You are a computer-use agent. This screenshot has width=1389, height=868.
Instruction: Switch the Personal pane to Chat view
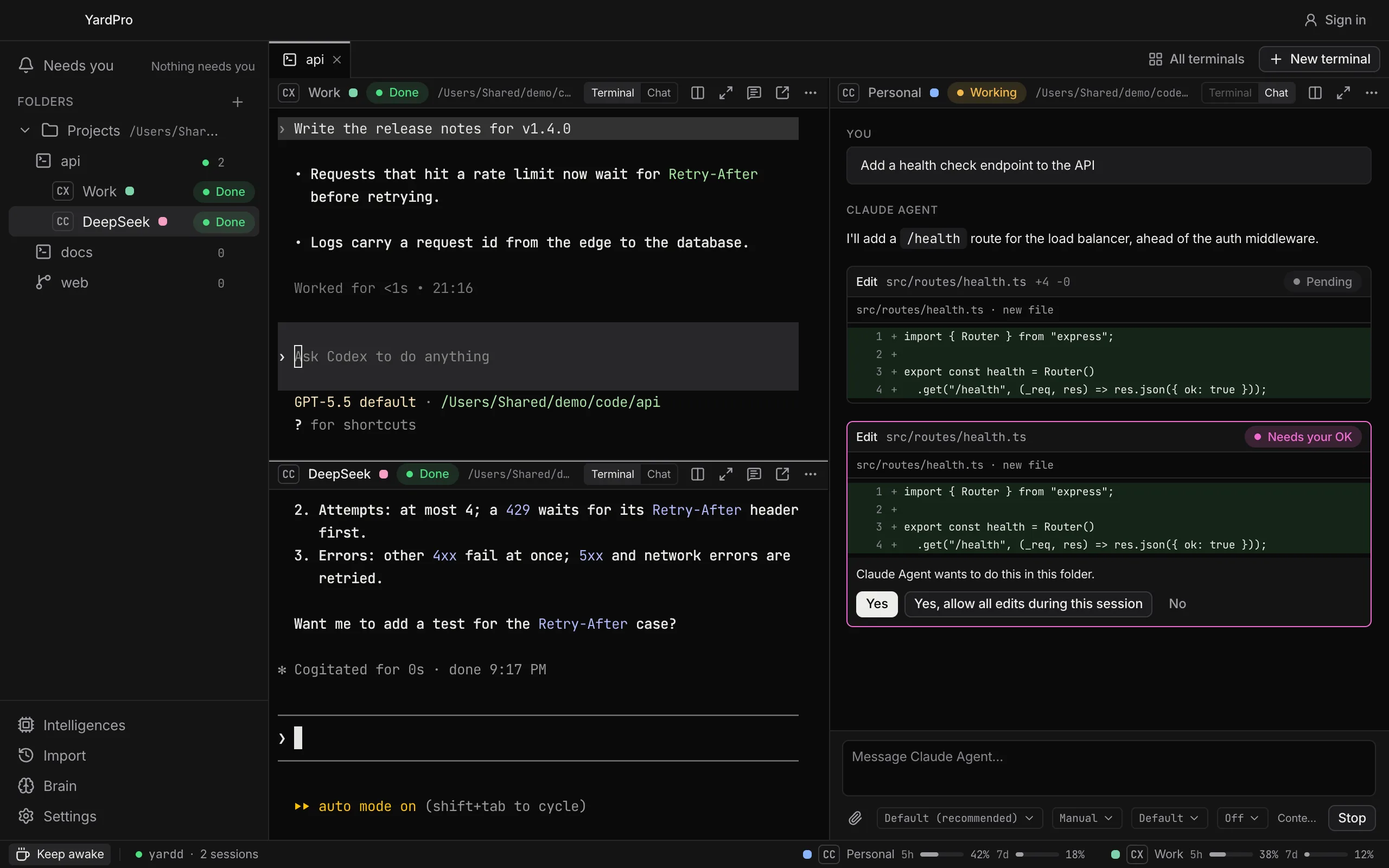pyautogui.click(x=1276, y=93)
